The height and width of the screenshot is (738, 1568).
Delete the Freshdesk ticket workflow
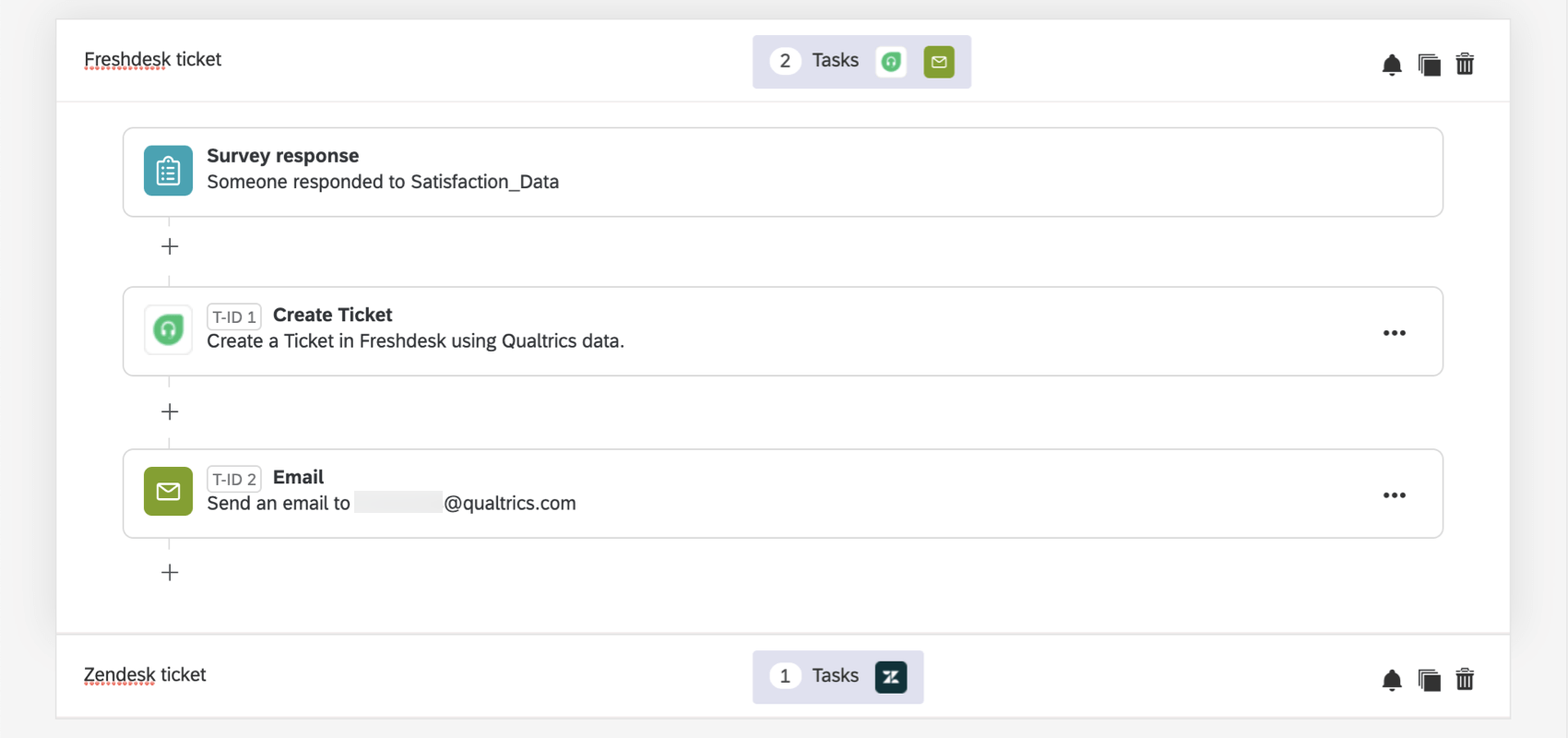1465,65
